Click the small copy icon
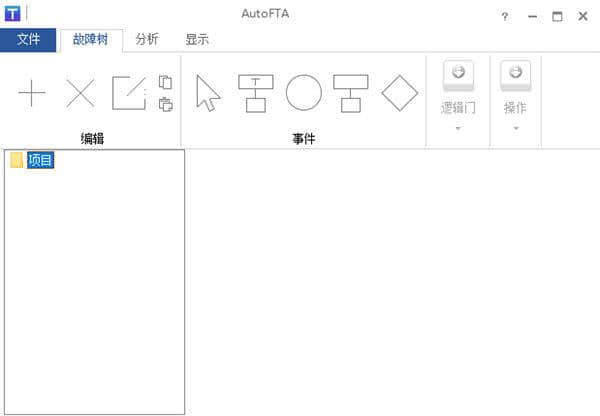The image size is (600, 416). [x=166, y=82]
